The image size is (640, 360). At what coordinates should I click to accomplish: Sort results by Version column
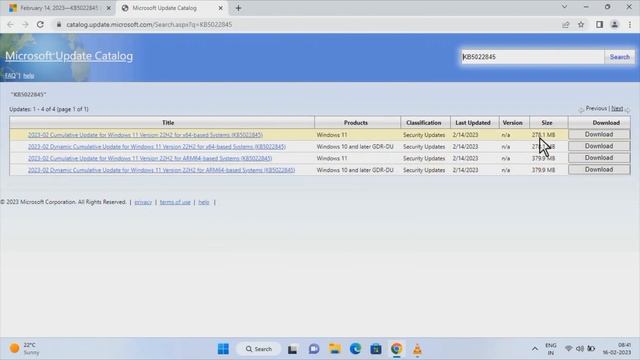coord(513,122)
